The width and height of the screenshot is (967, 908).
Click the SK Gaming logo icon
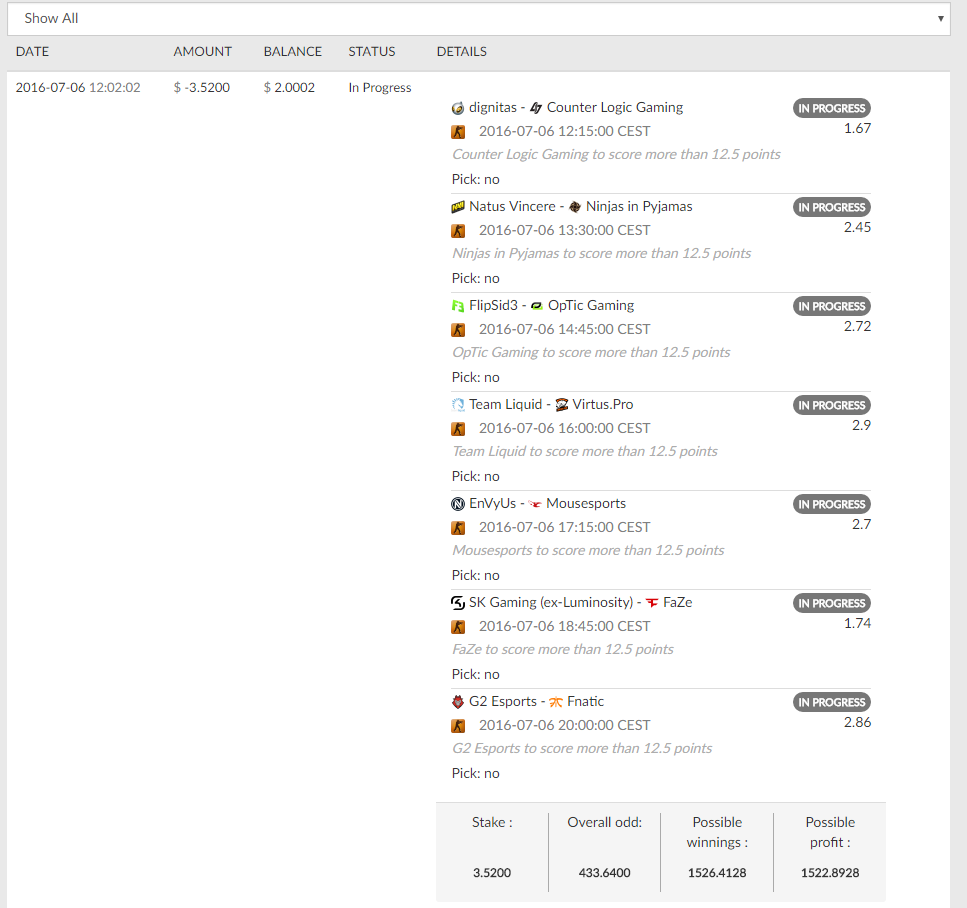[x=458, y=603]
